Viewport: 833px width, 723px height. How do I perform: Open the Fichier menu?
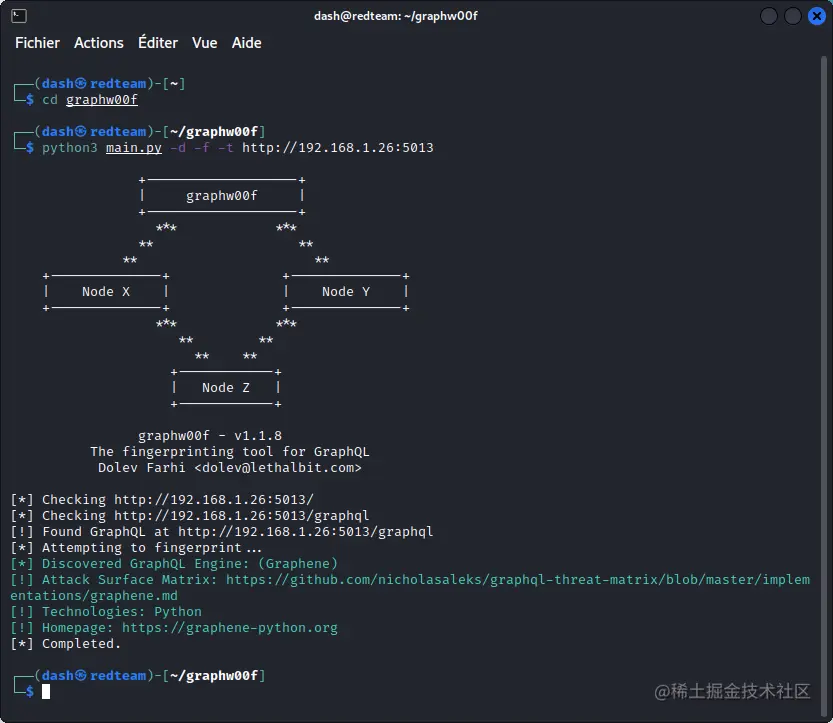(x=37, y=42)
